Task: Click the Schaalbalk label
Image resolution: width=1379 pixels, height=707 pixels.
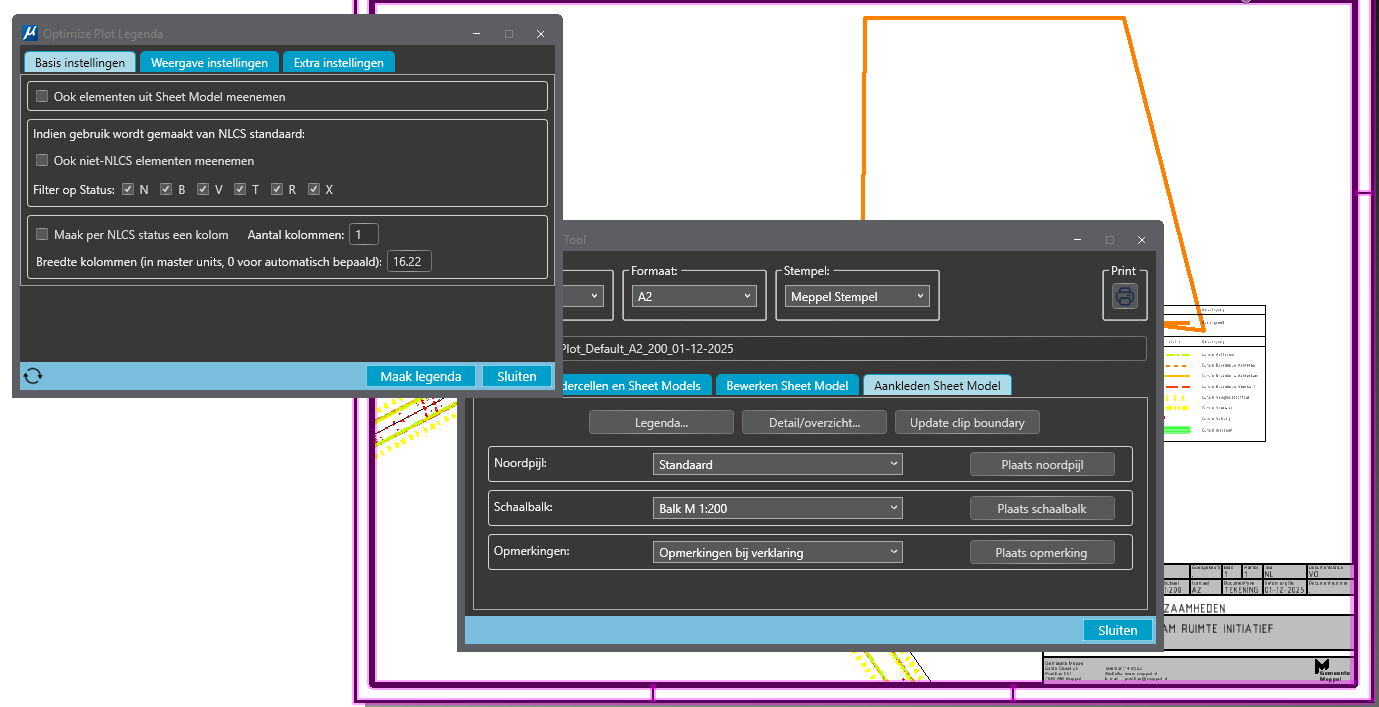Action: pos(523,507)
